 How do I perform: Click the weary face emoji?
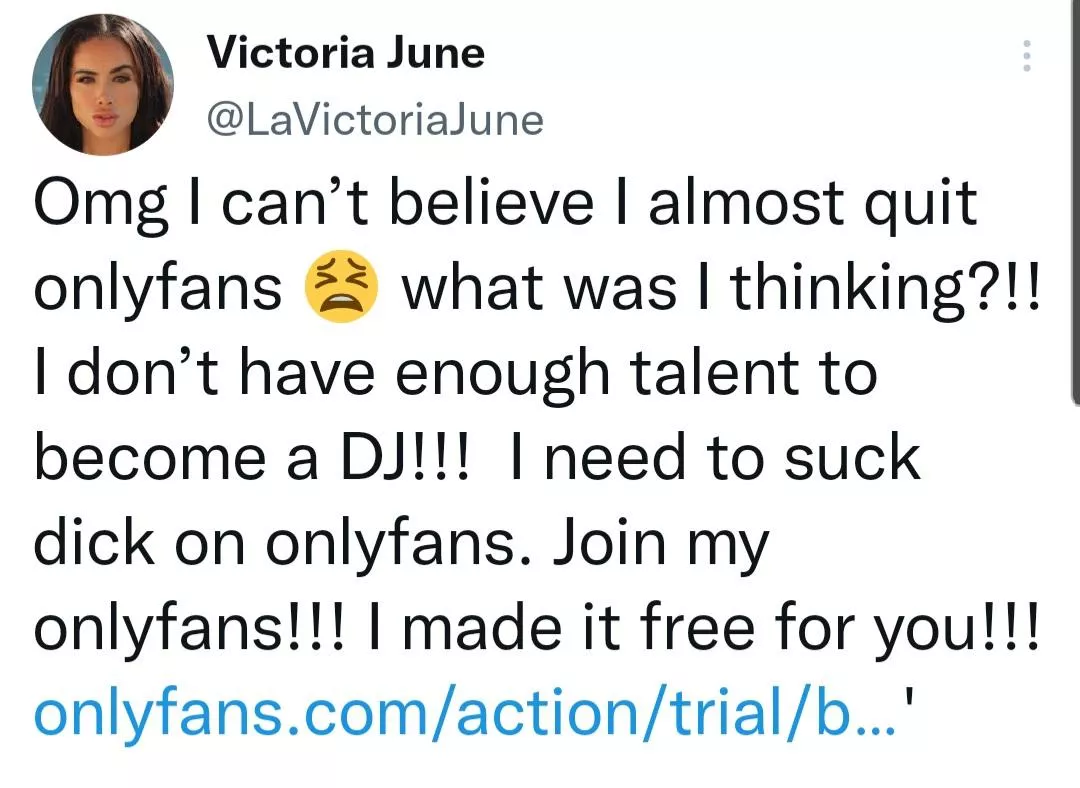[x=341, y=289]
